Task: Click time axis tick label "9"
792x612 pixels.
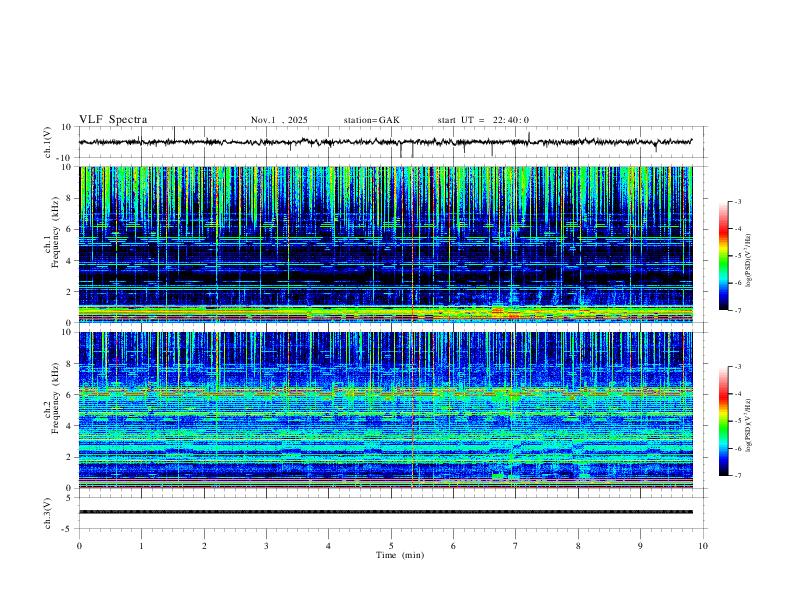Action: pos(640,546)
